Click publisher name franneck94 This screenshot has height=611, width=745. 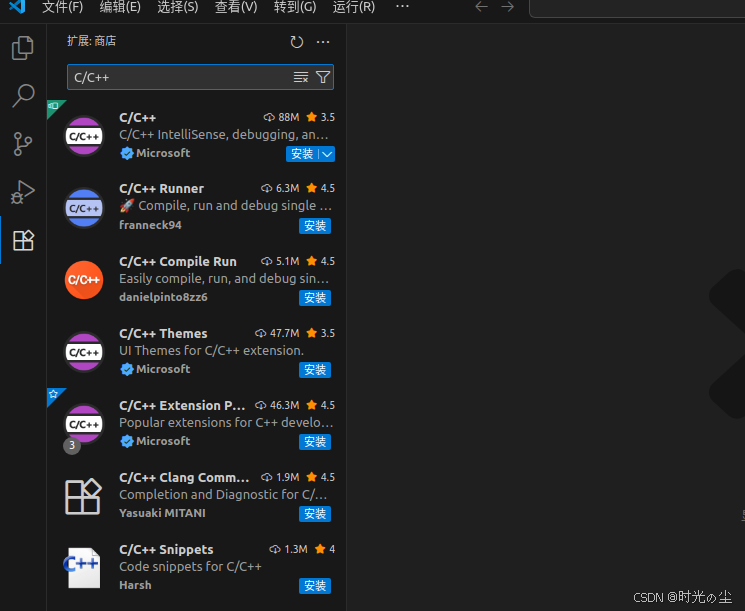(x=150, y=225)
